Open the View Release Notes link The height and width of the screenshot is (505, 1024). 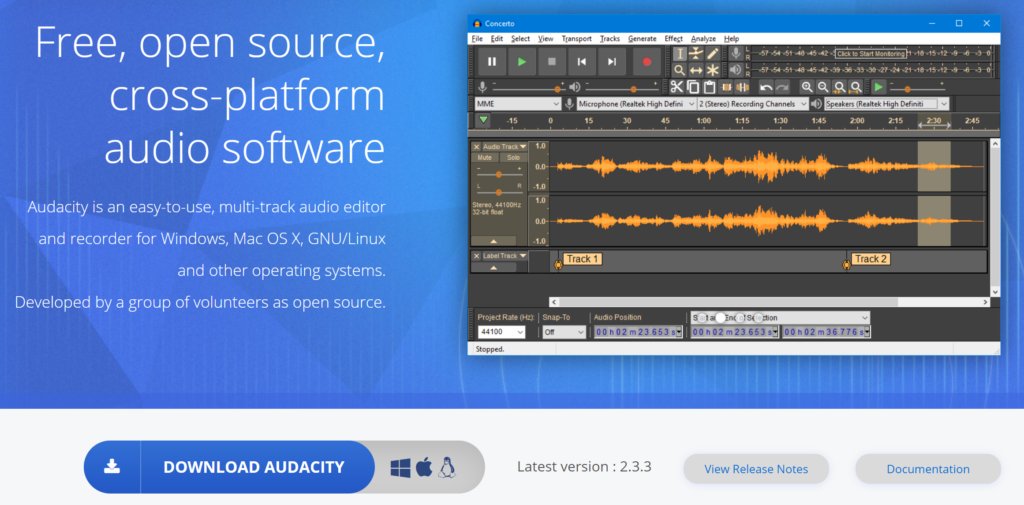756,469
